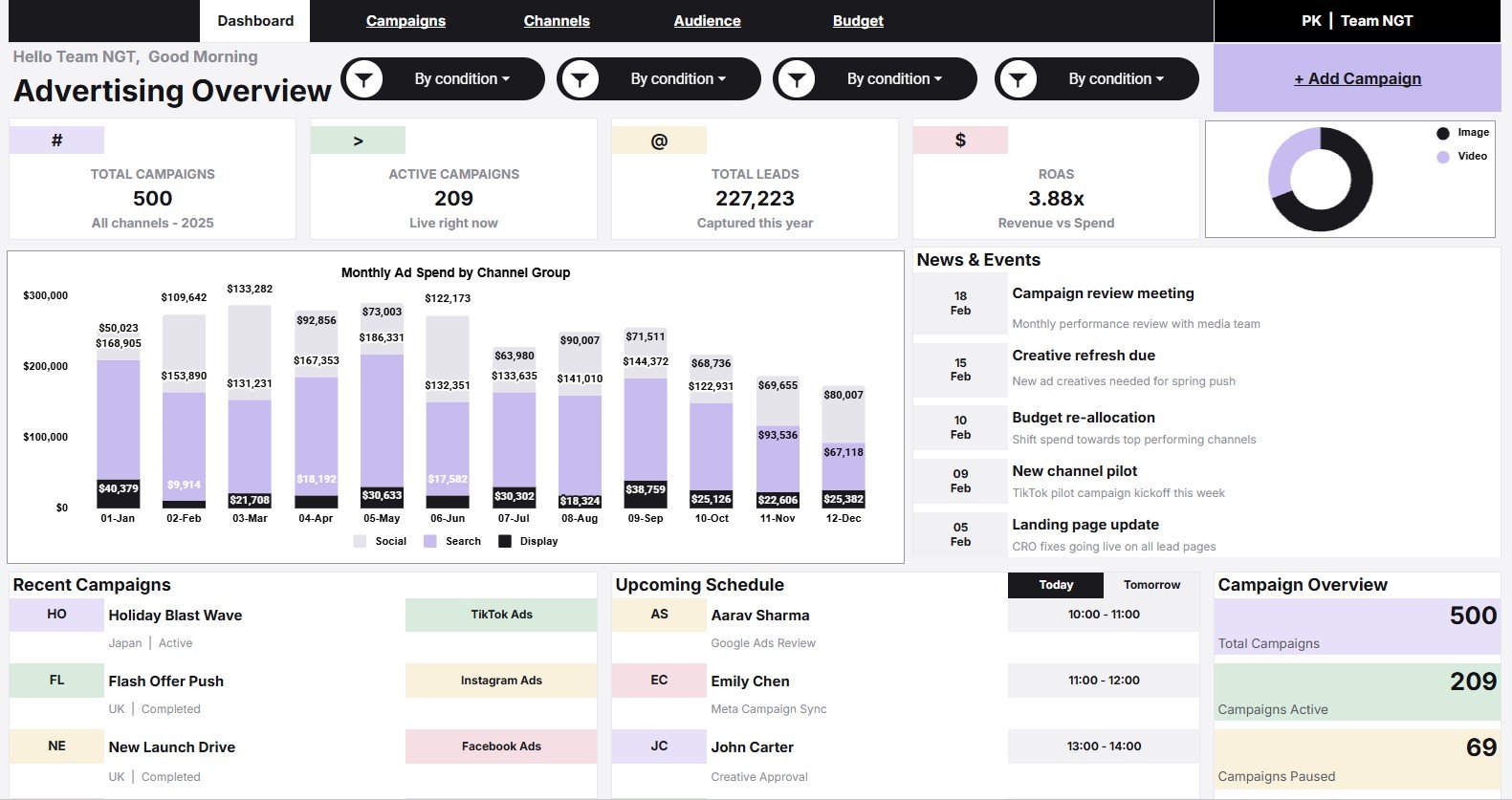Click filter funnel icon nearest Add Campaign
Viewport: 1512px width, 800px height.
tap(1018, 79)
